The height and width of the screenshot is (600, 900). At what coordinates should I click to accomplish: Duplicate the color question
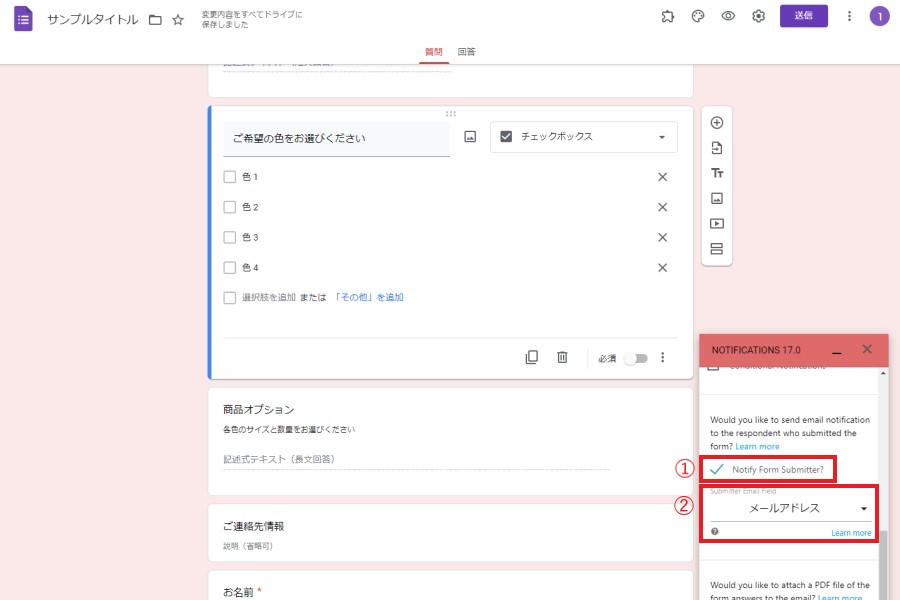click(532, 358)
